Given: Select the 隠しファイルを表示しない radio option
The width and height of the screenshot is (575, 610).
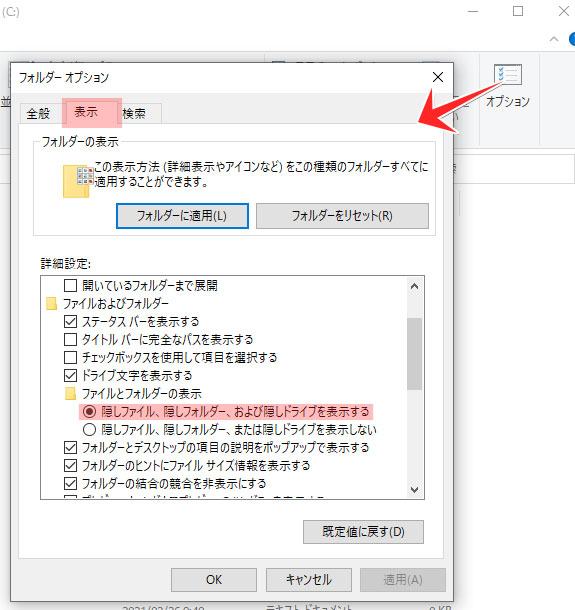Looking at the screenshot, I should [x=89, y=429].
